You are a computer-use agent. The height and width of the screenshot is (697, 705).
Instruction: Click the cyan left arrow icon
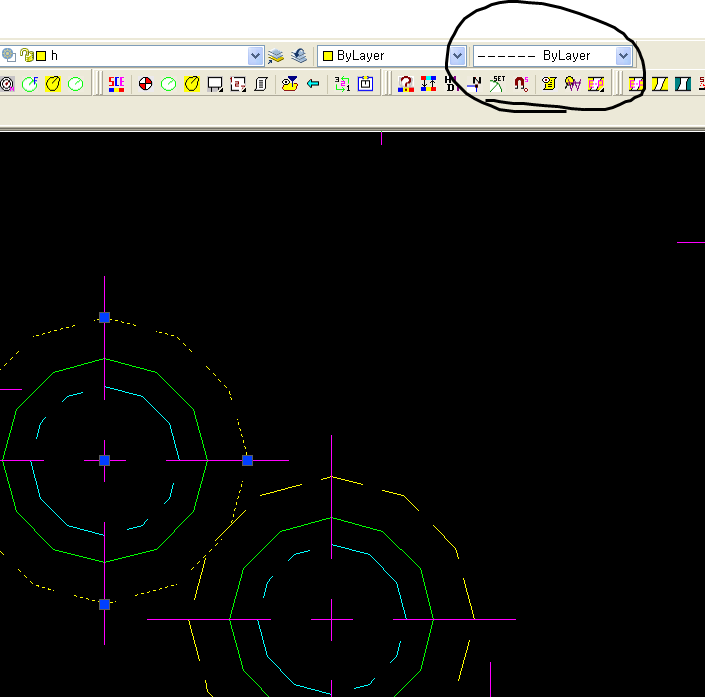tap(313, 84)
